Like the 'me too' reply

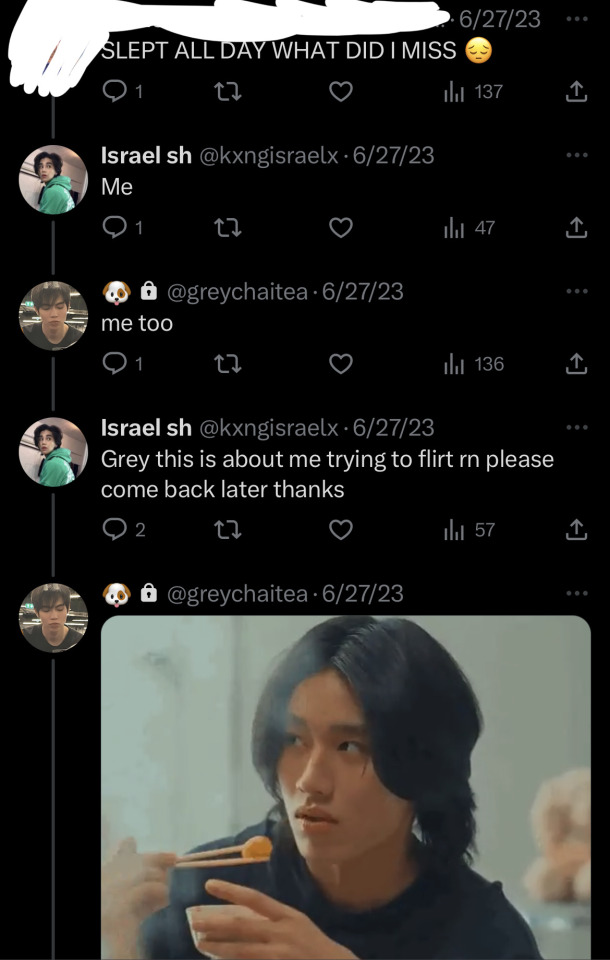tap(341, 364)
